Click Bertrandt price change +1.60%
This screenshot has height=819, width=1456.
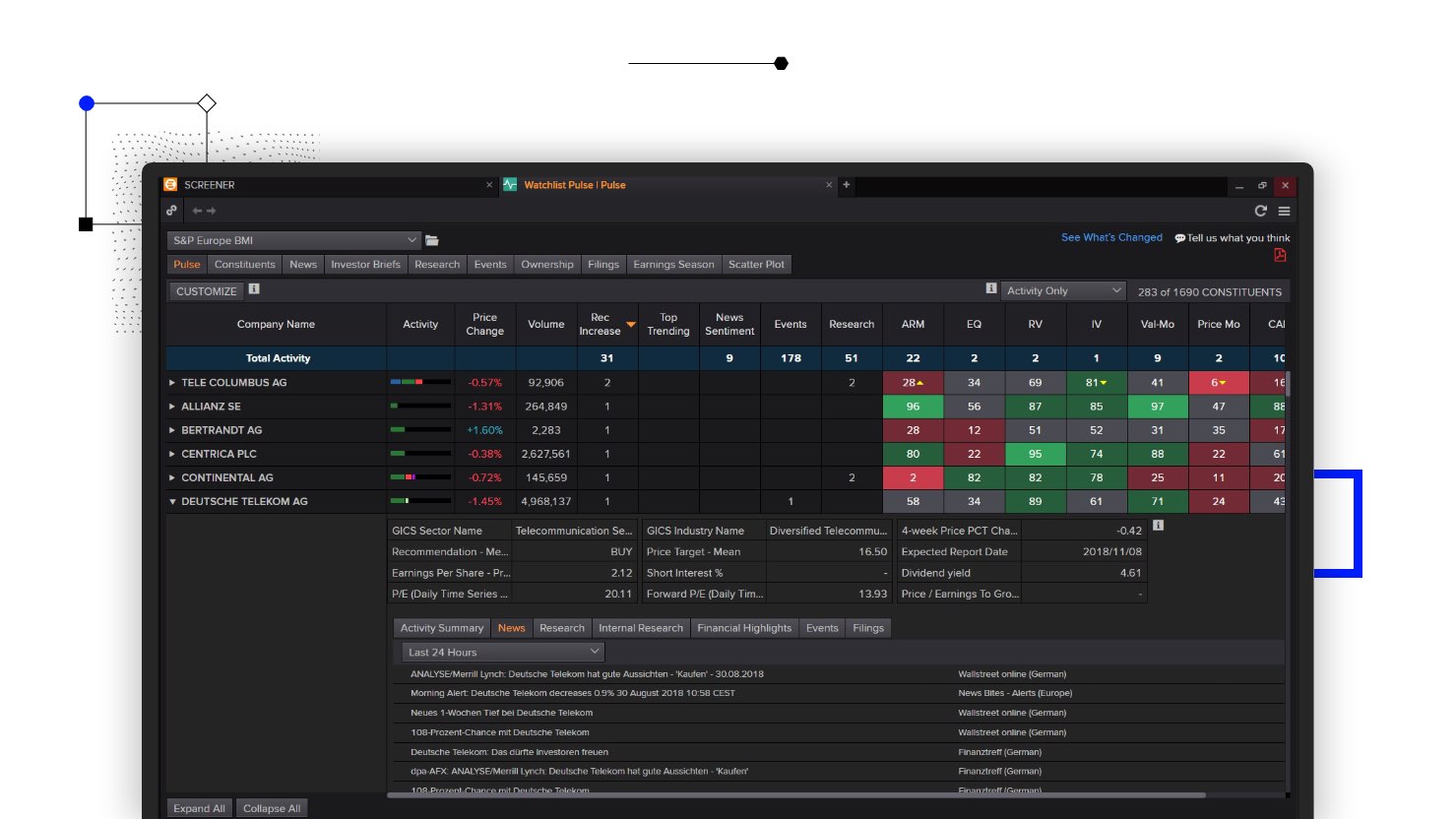pos(484,430)
